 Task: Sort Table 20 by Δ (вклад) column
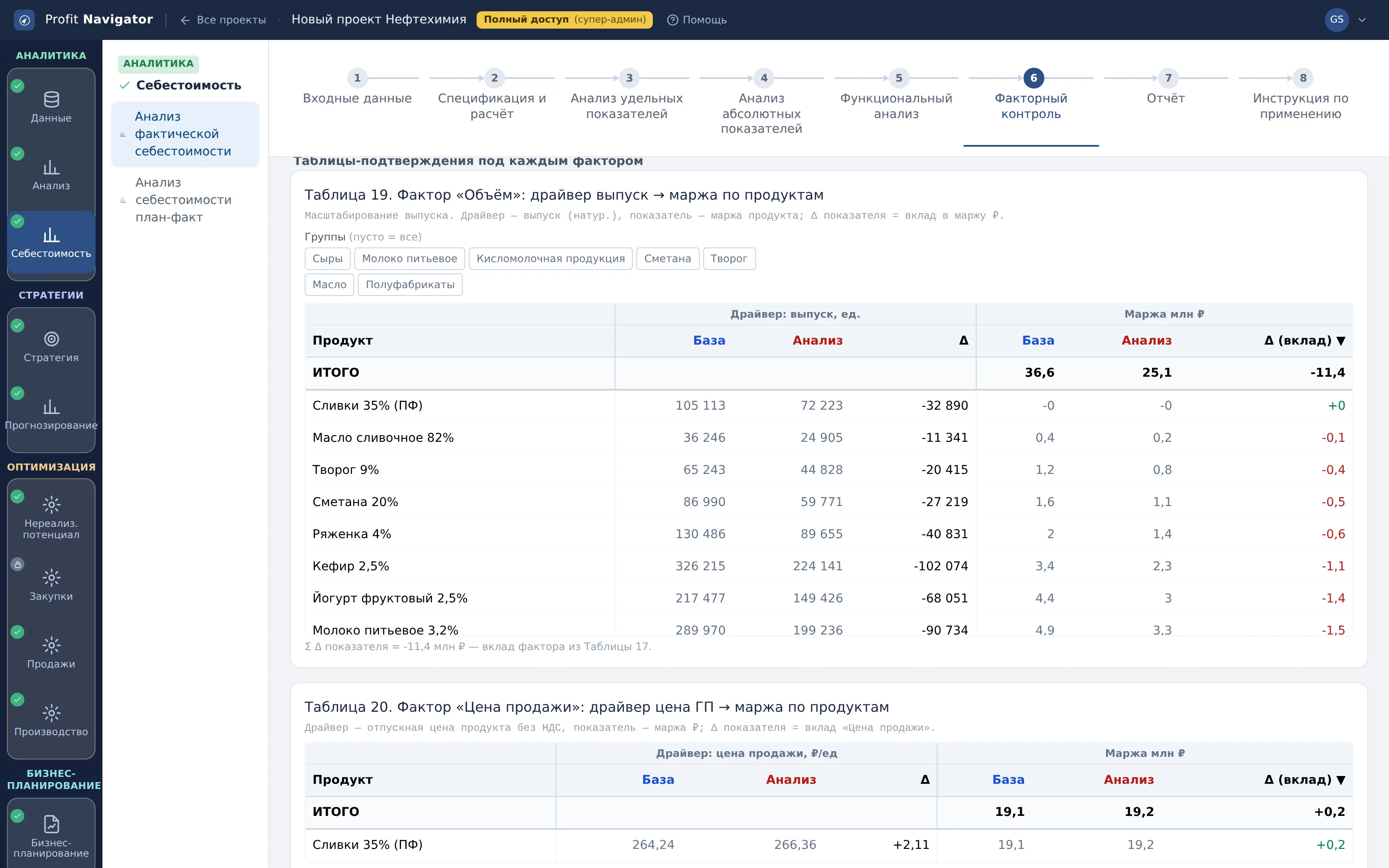pos(1304,779)
